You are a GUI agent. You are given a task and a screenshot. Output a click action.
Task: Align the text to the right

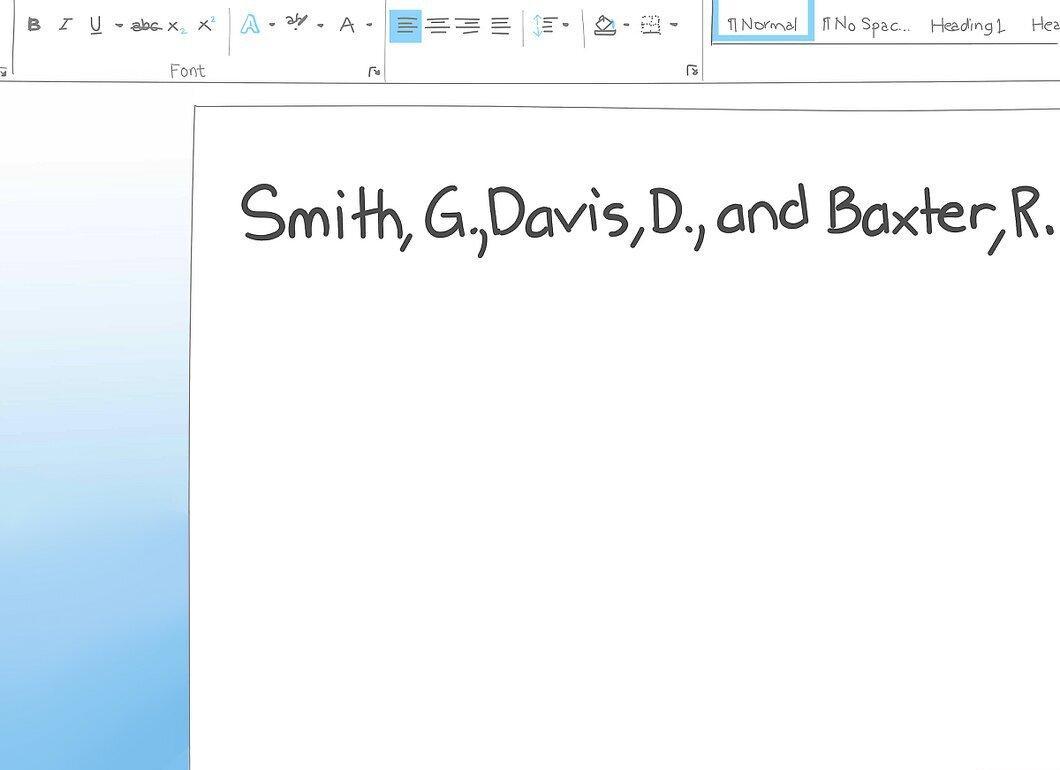(468, 26)
